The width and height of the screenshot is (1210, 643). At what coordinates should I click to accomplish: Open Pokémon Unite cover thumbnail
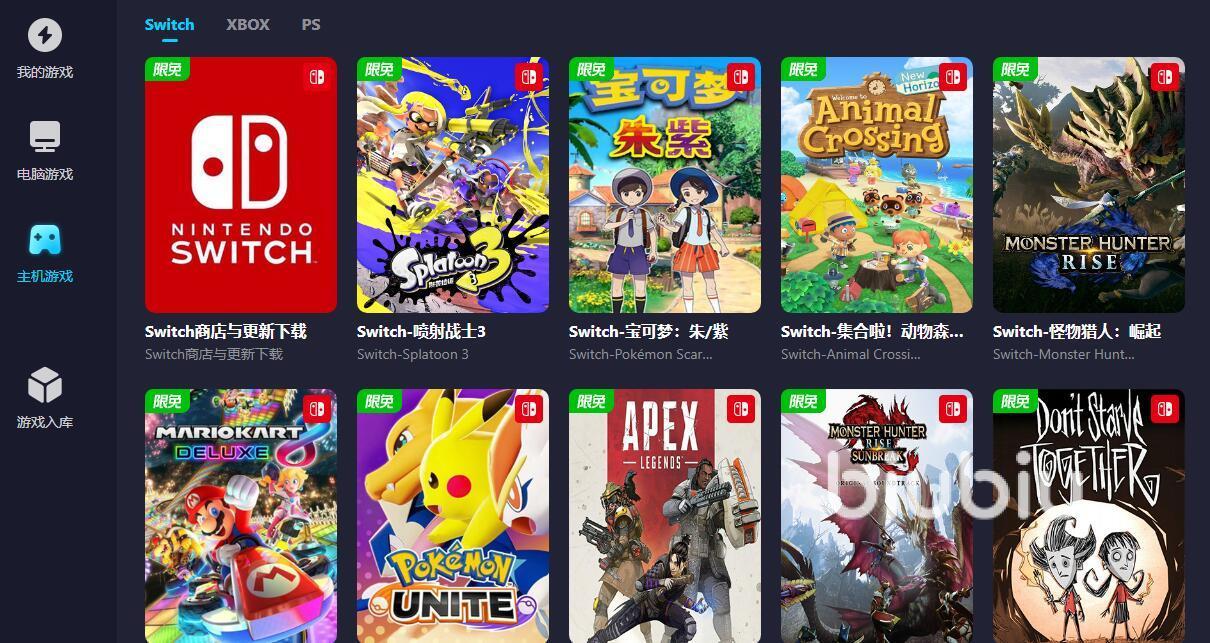click(453, 516)
